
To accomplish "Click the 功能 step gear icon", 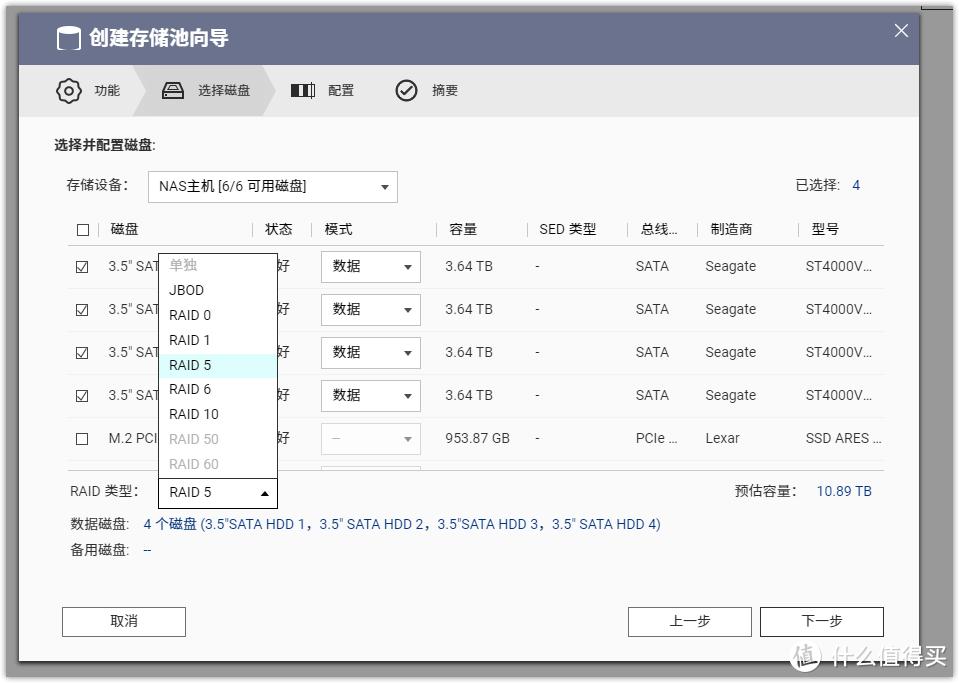I will tap(68, 90).
